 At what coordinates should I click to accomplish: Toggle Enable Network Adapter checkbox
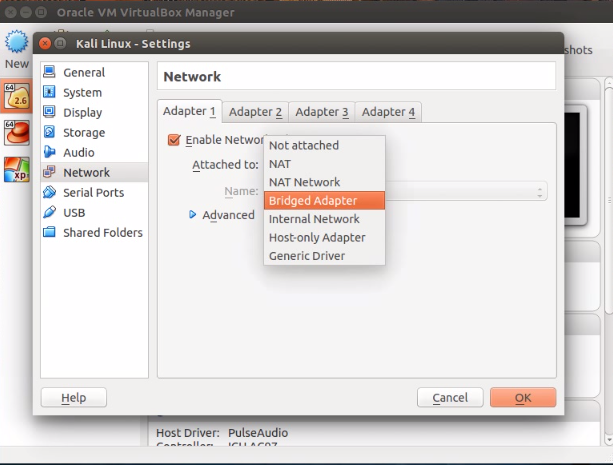174,140
